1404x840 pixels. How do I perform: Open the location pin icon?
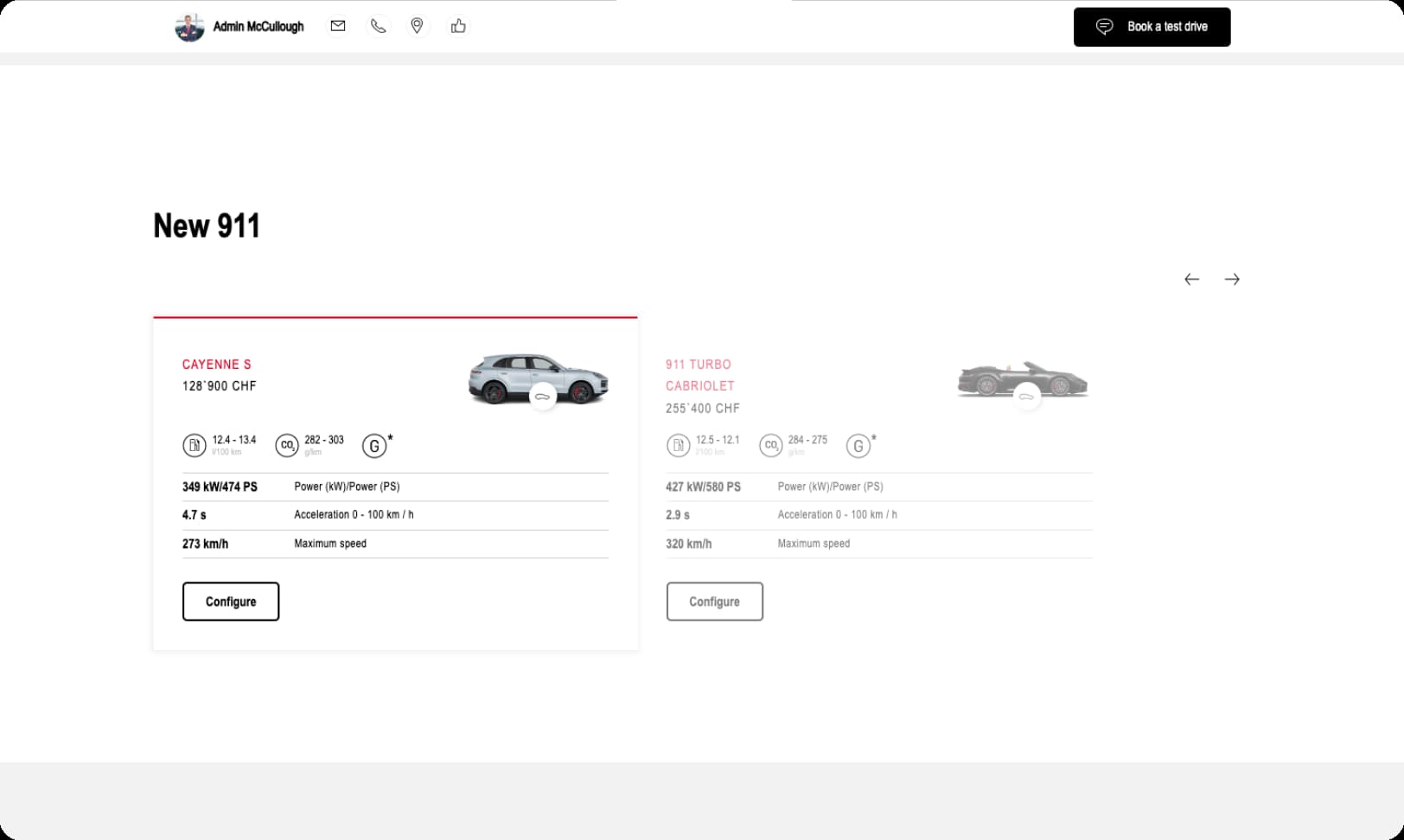point(418,26)
